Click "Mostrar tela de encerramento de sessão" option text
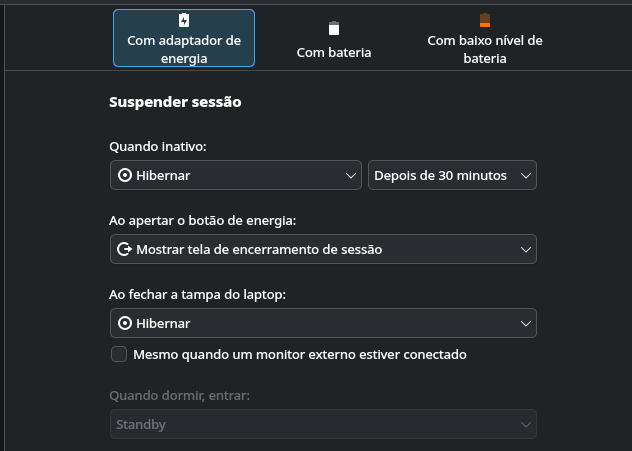Image resolution: width=632 pixels, height=451 pixels. [x=259, y=249]
